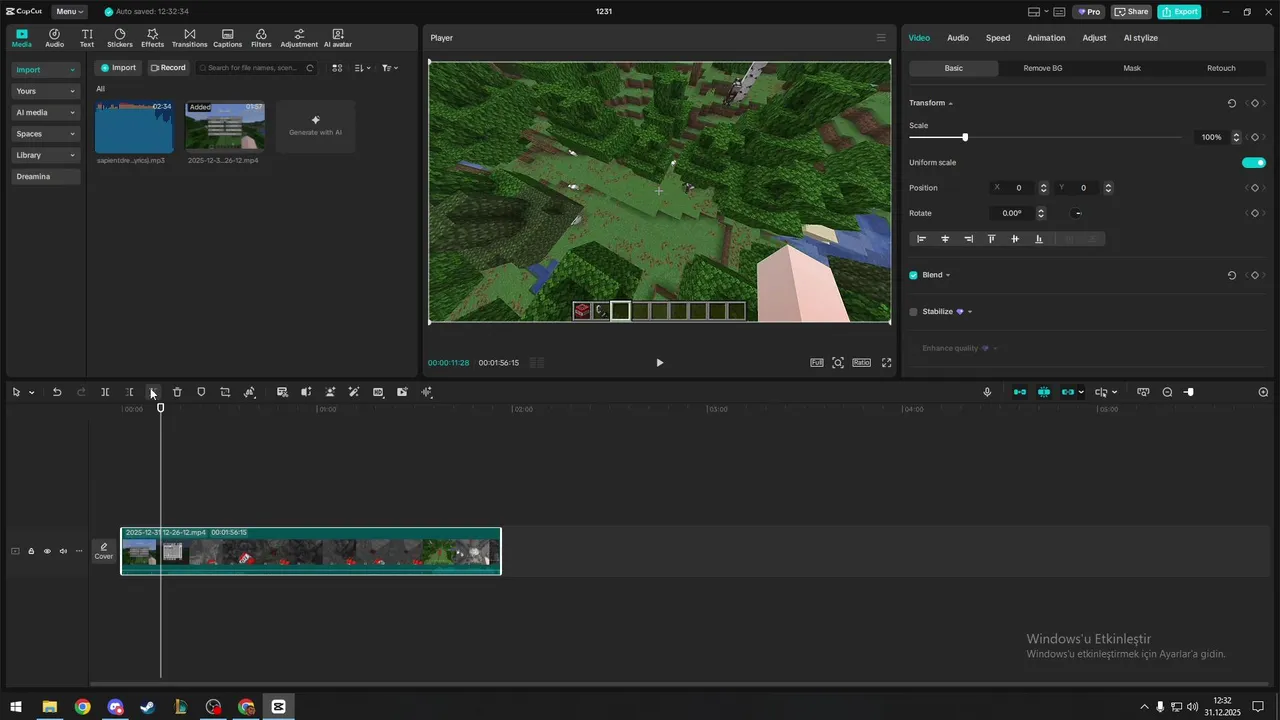1280x720 pixels.
Task: Click the Cover button on the track
Action: [103, 551]
